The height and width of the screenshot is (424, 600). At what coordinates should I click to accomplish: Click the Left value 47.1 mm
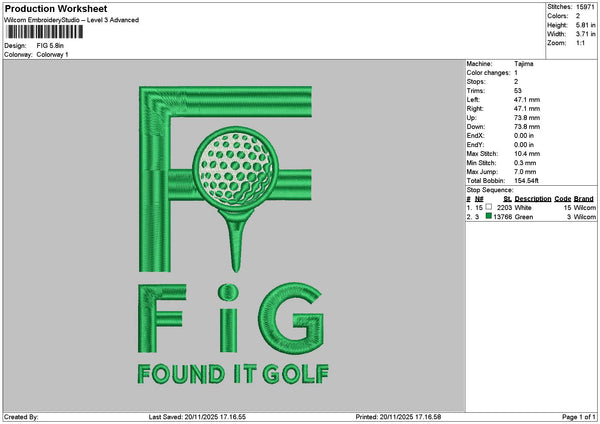pos(527,100)
